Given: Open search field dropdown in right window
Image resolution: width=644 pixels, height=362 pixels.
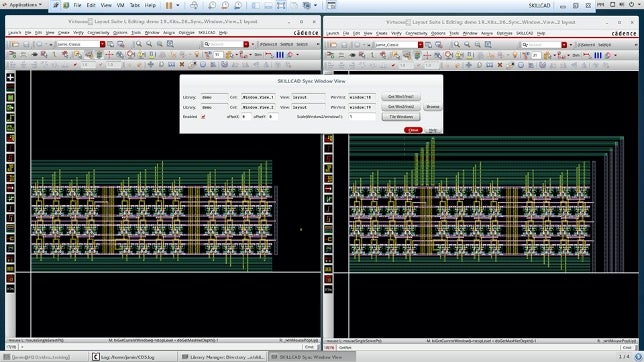Looking at the screenshot, I should tap(564, 45).
